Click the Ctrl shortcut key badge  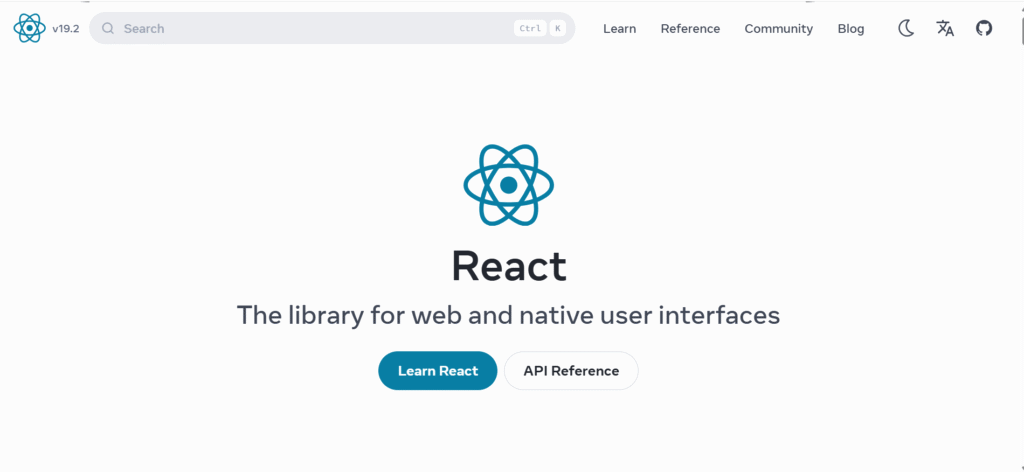[530, 29]
